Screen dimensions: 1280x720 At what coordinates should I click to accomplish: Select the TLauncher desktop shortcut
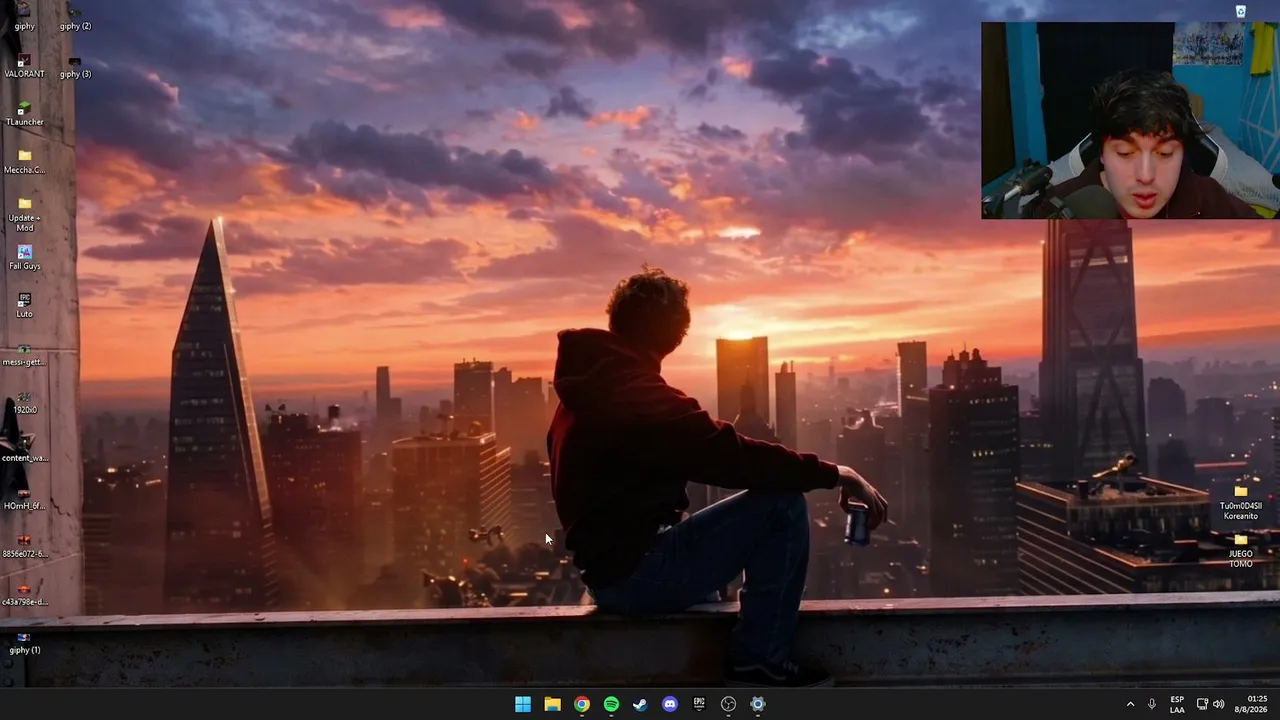24,114
